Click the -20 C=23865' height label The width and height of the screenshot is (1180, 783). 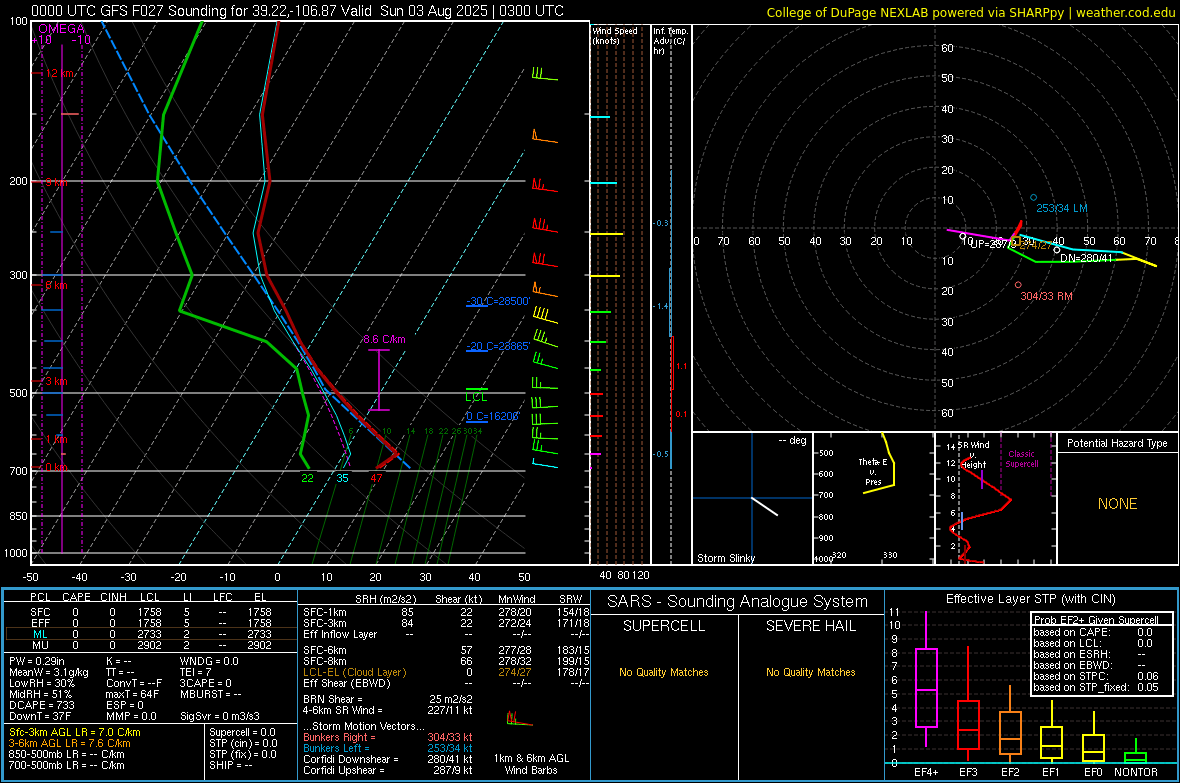click(498, 346)
